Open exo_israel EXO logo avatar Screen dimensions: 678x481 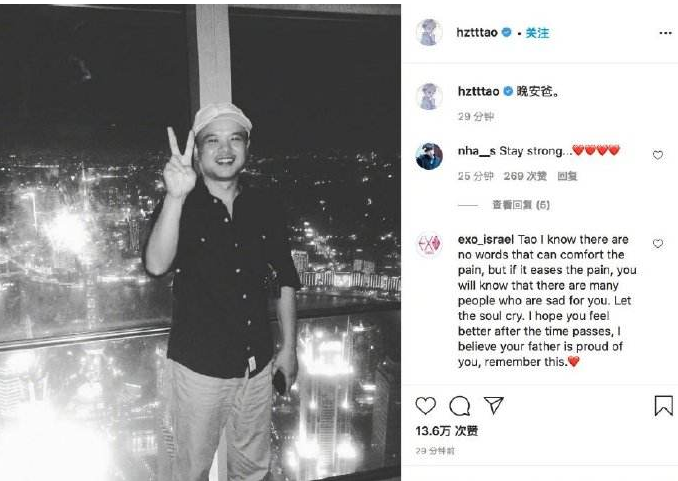(x=429, y=244)
